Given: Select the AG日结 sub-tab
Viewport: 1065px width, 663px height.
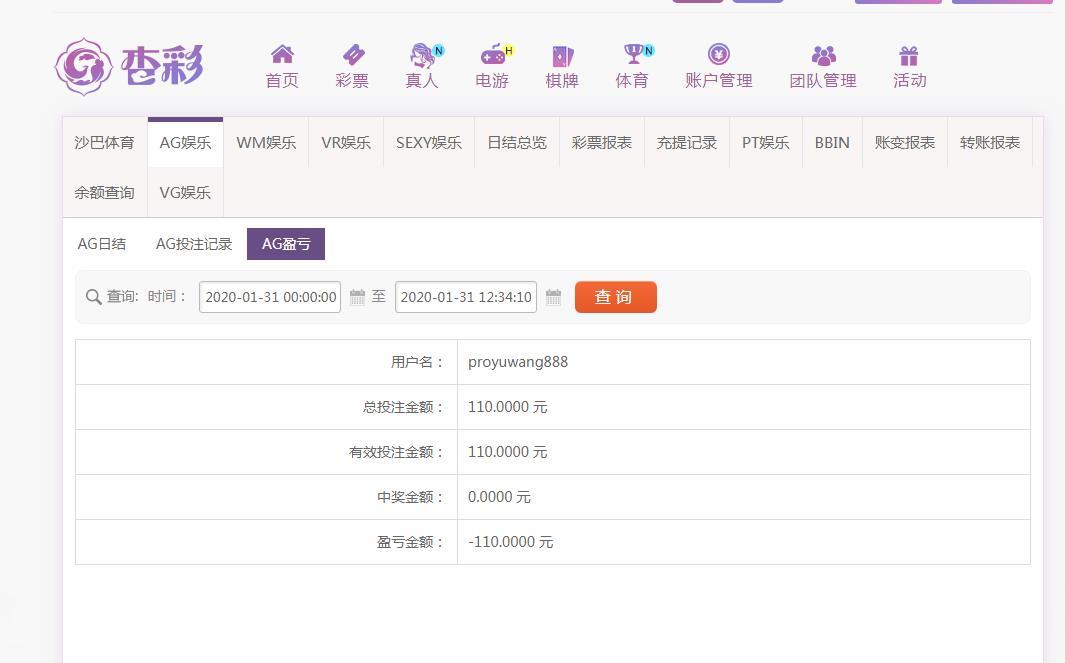Looking at the screenshot, I should point(102,244).
